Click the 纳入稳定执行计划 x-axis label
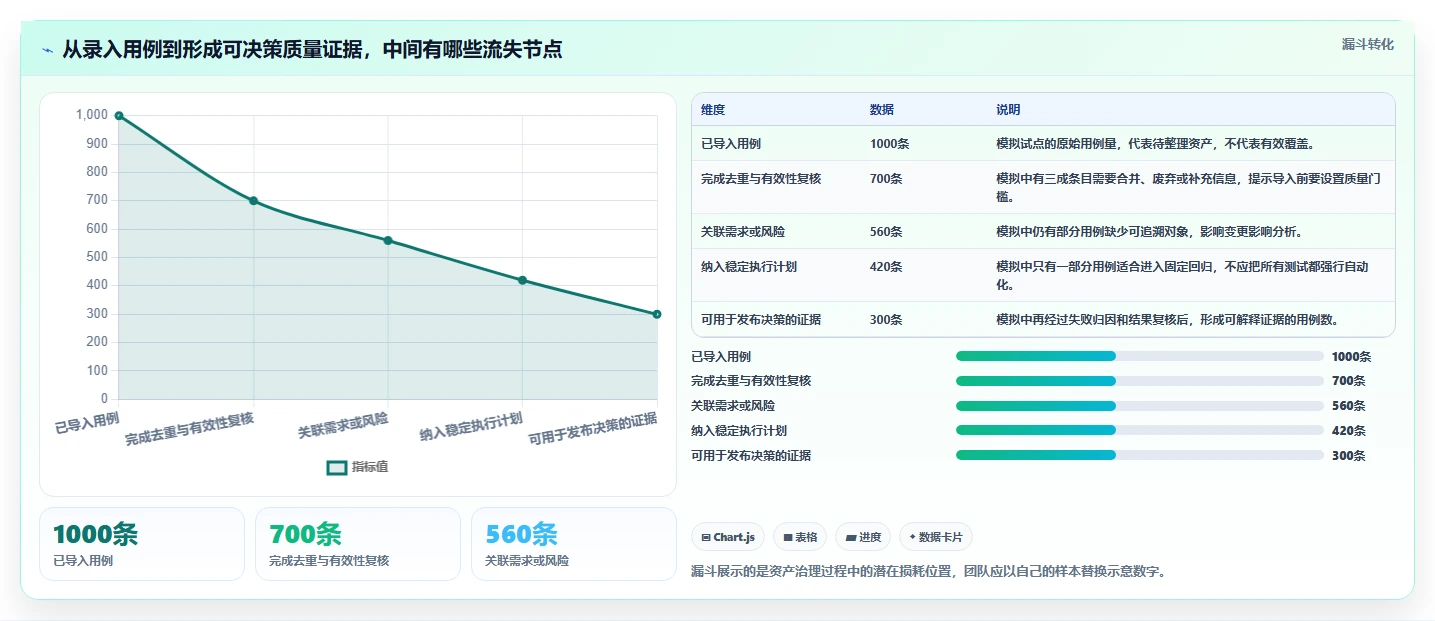Image resolution: width=1435 pixels, height=621 pixels. [x=472, y=426]
